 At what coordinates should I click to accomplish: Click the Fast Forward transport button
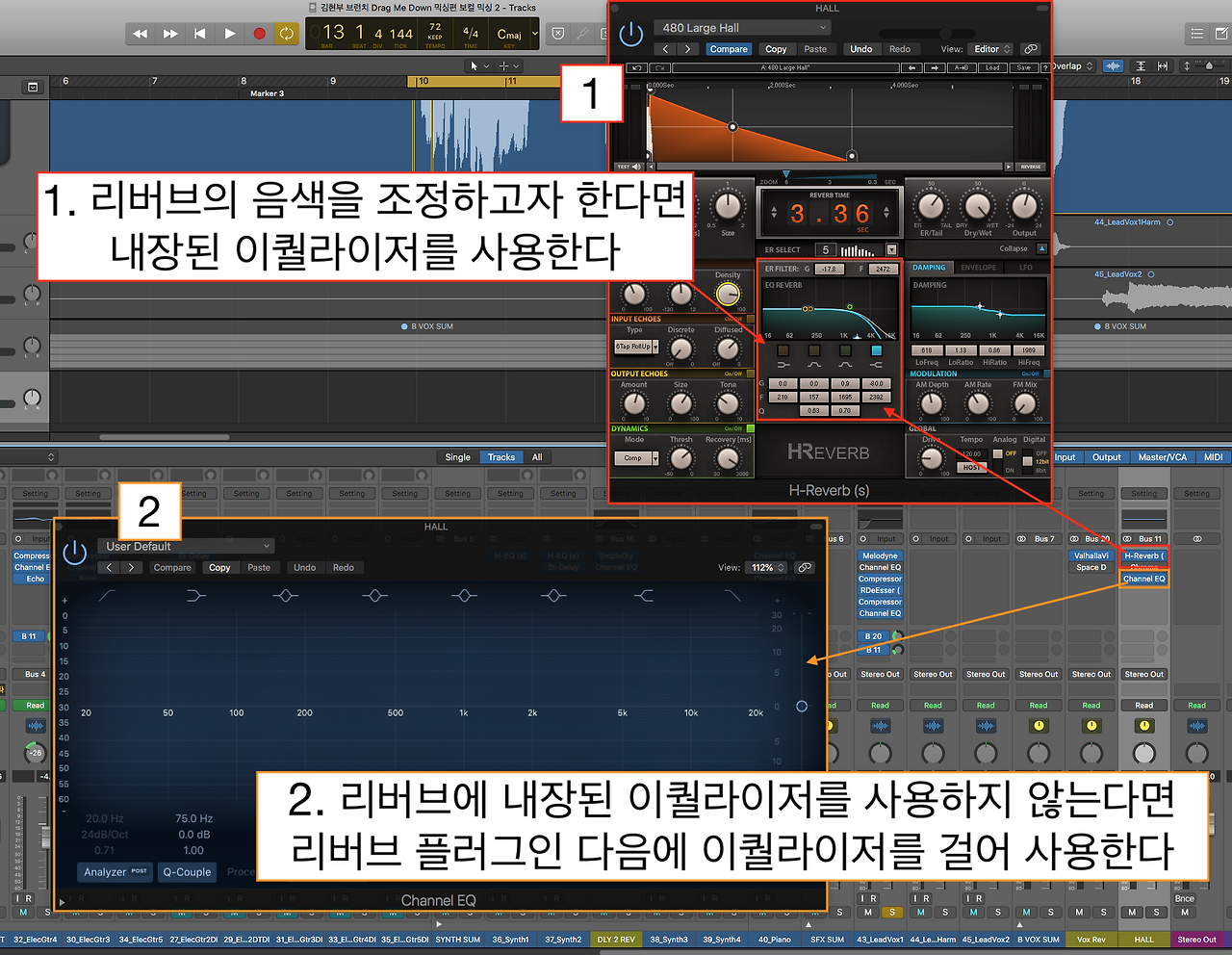(170, 34)
